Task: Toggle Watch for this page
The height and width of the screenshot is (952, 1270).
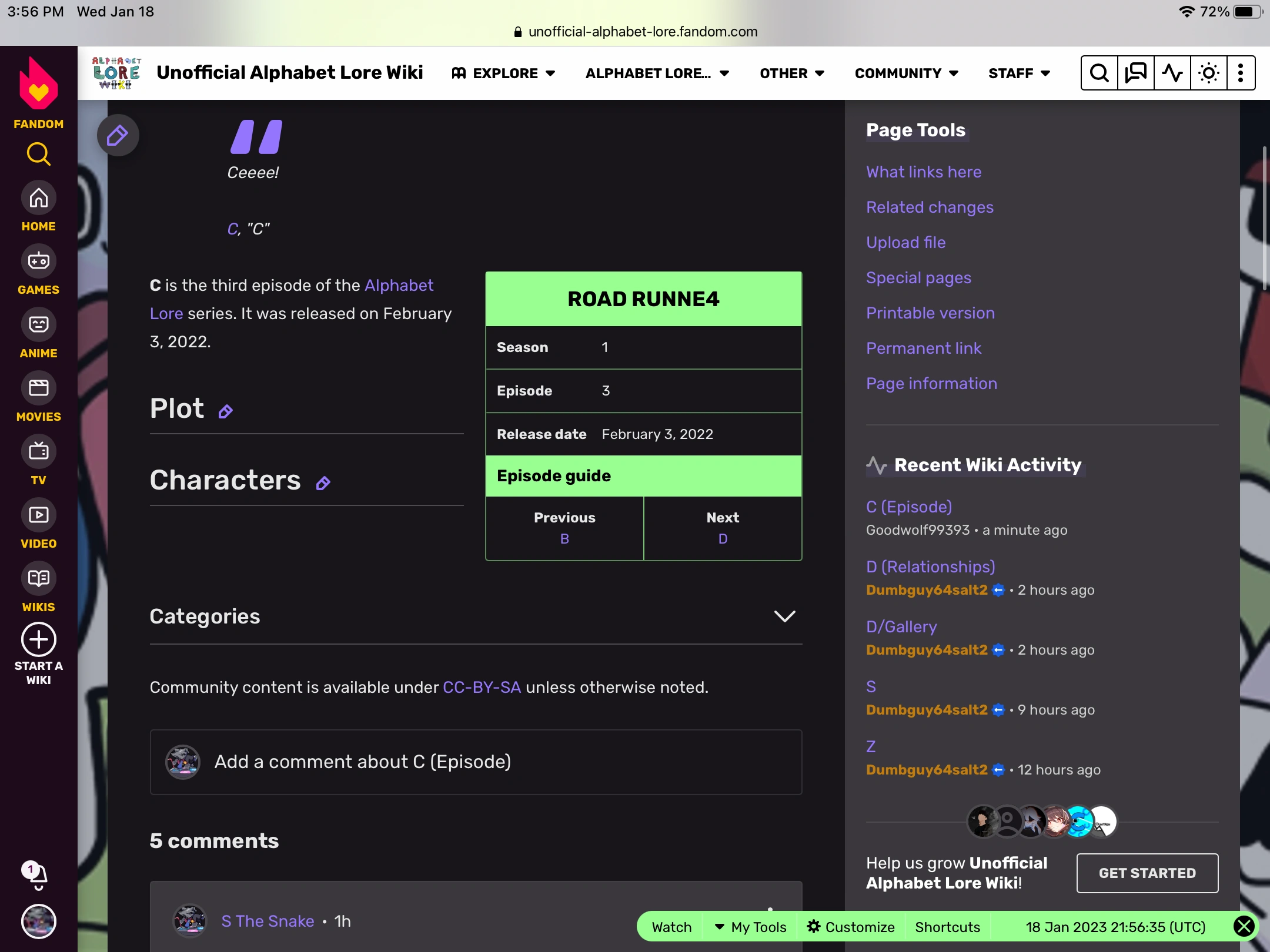Action: pyautogui.click(x=671, y=927)
